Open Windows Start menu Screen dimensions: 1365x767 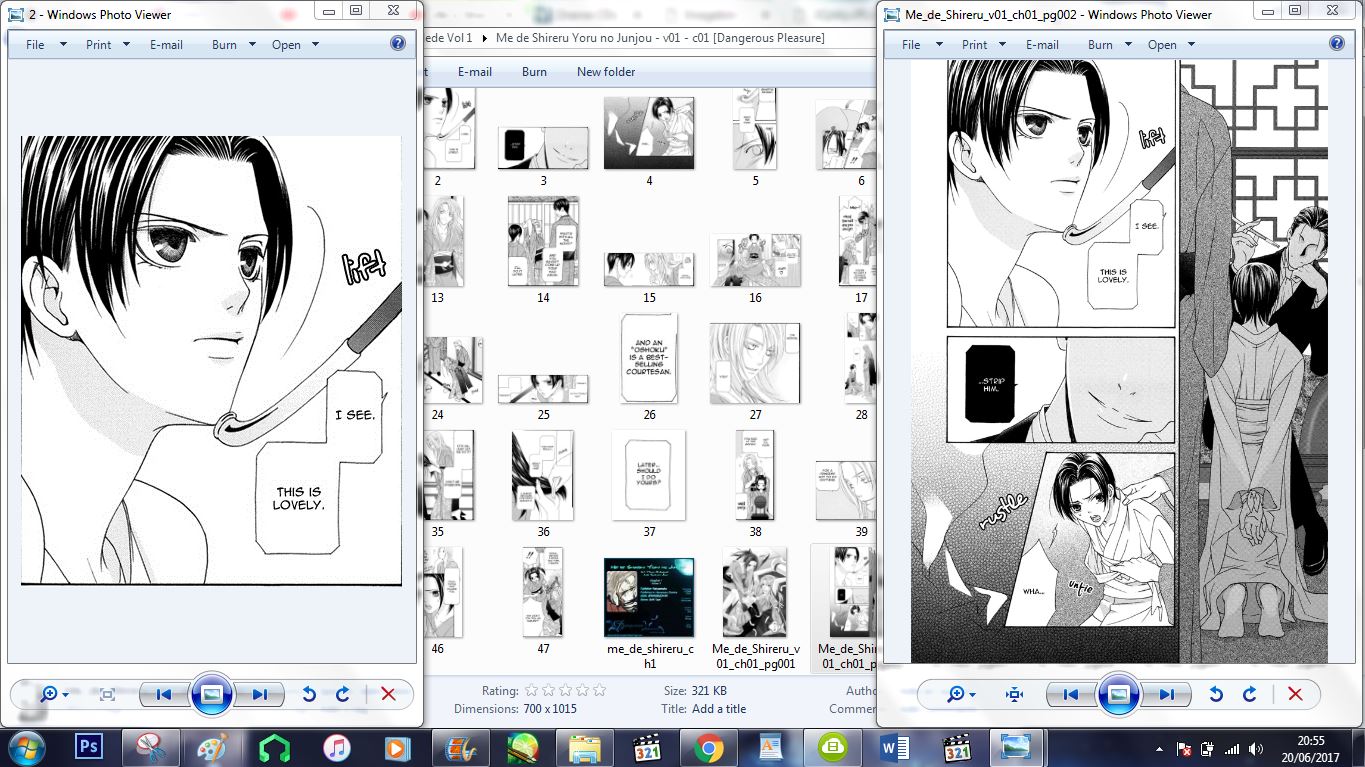click(26, 747)
